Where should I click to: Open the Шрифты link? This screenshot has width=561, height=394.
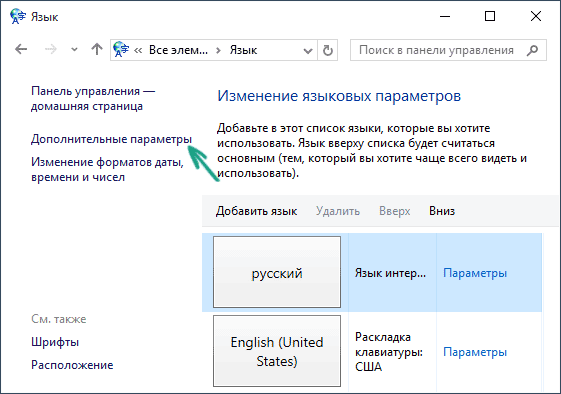point(55,342)
